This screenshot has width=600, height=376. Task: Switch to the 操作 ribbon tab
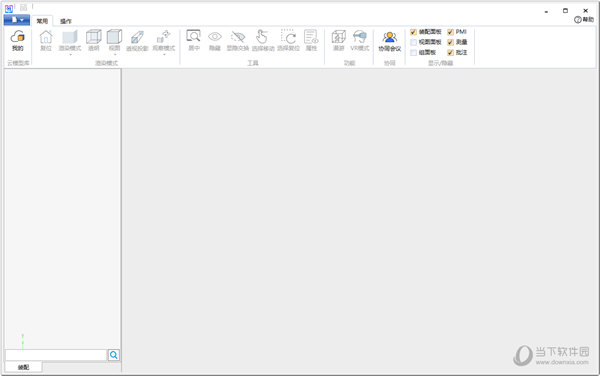click(x=65, y=21)
